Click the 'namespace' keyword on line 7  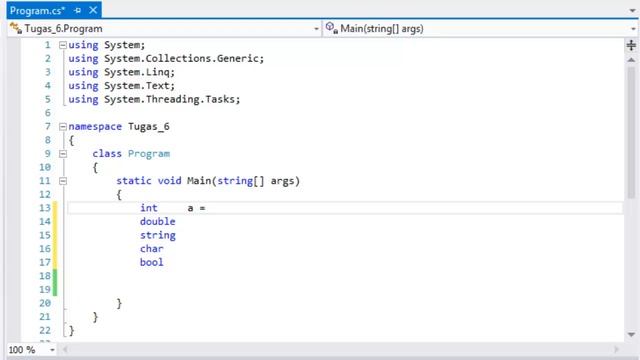(95, 127)
